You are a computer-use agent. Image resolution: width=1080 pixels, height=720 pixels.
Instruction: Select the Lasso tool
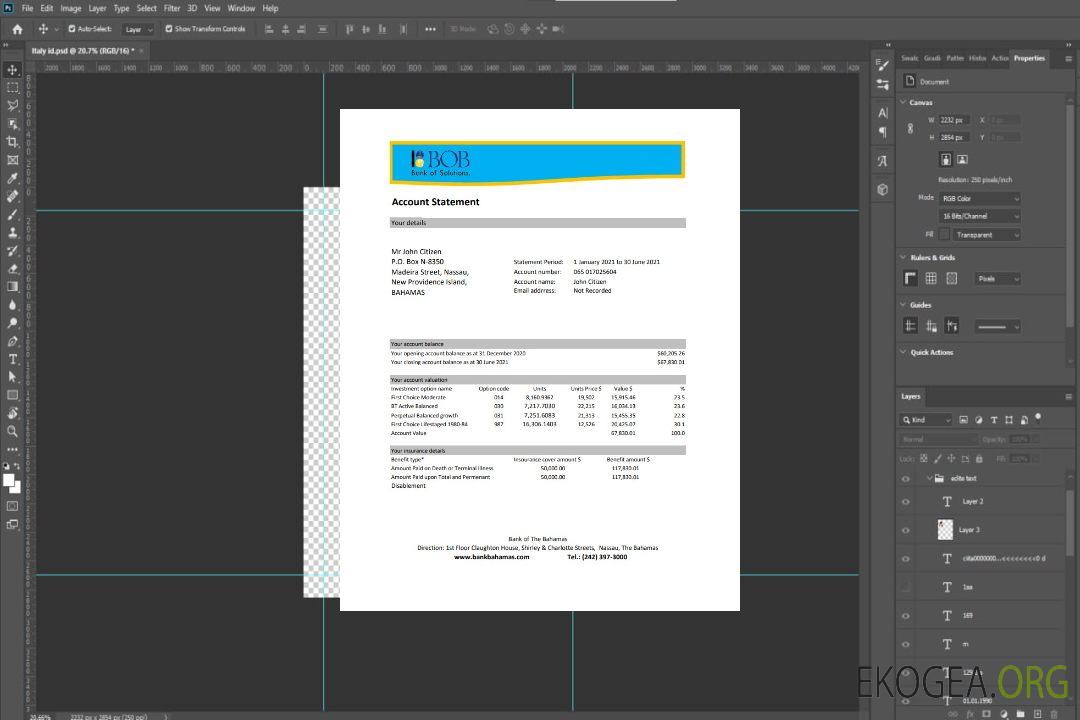coord(12,105)
